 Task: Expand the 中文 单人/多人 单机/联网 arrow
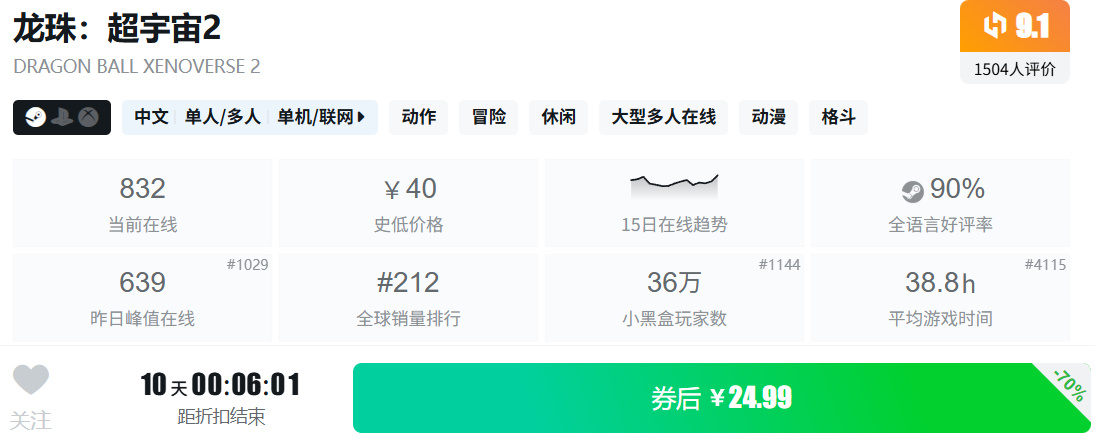[x=360, y=117]
